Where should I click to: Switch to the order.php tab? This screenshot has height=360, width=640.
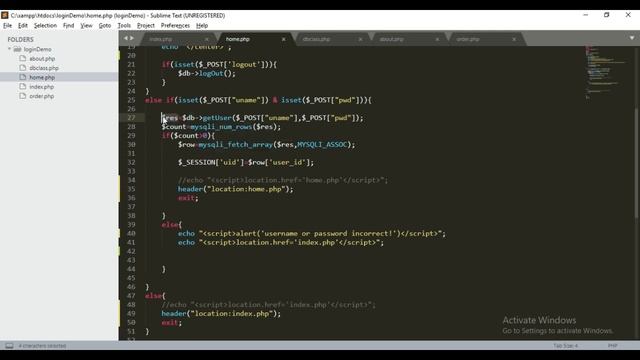(x=468, y=39)
